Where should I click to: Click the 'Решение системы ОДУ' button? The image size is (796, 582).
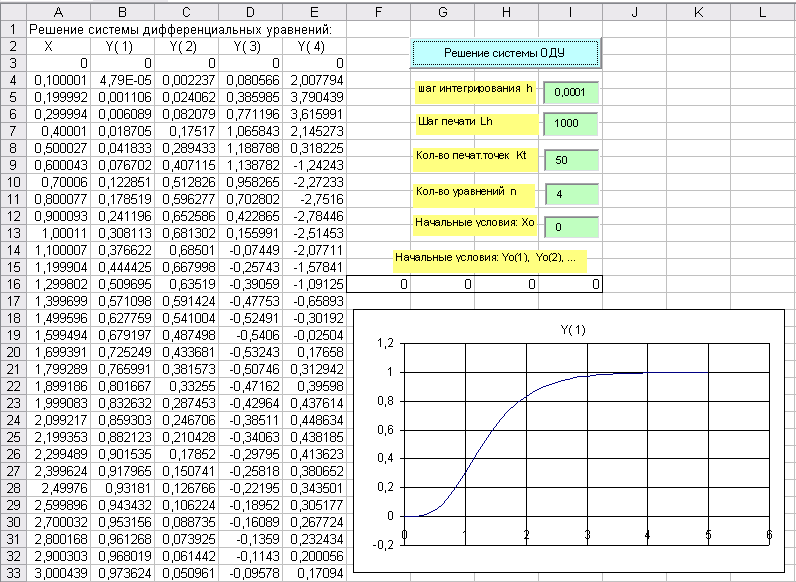click(505, 53)
